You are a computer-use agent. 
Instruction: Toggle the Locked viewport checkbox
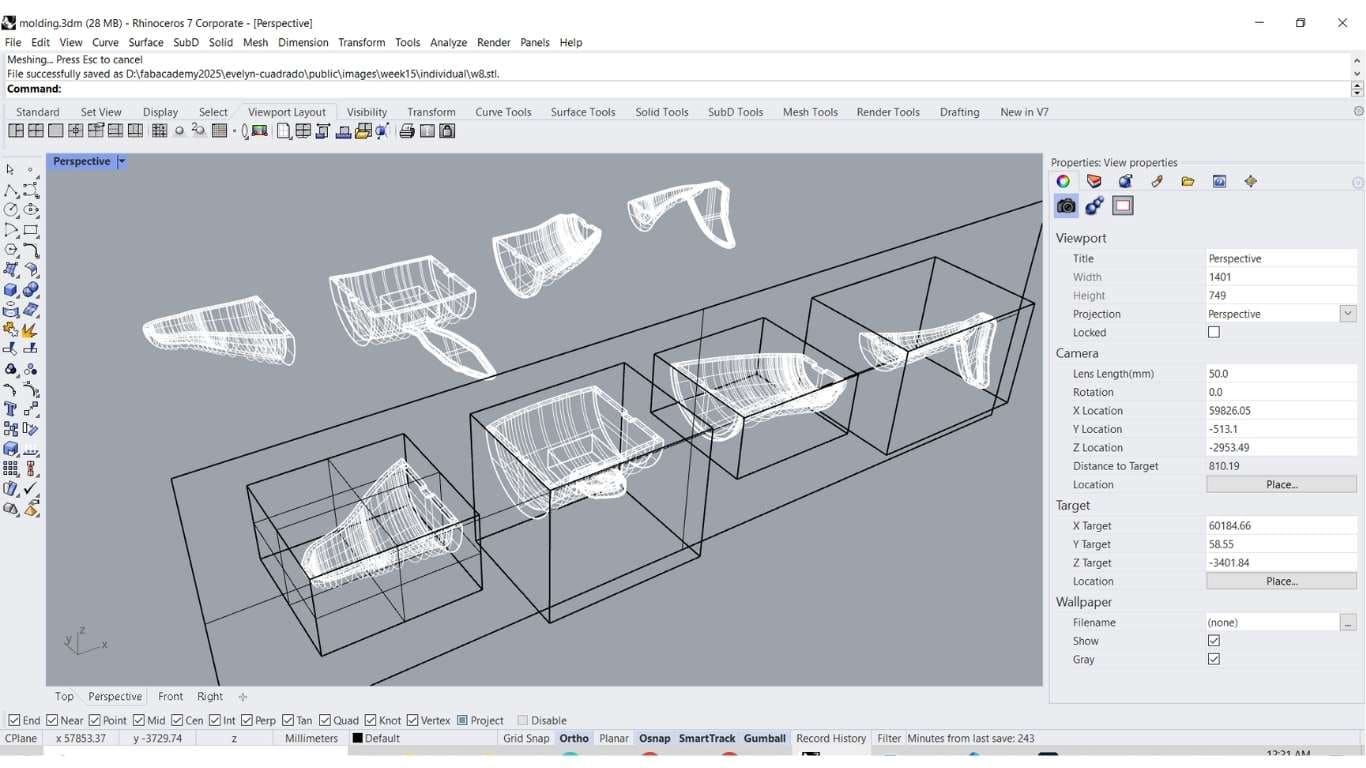coord(1214,332)
